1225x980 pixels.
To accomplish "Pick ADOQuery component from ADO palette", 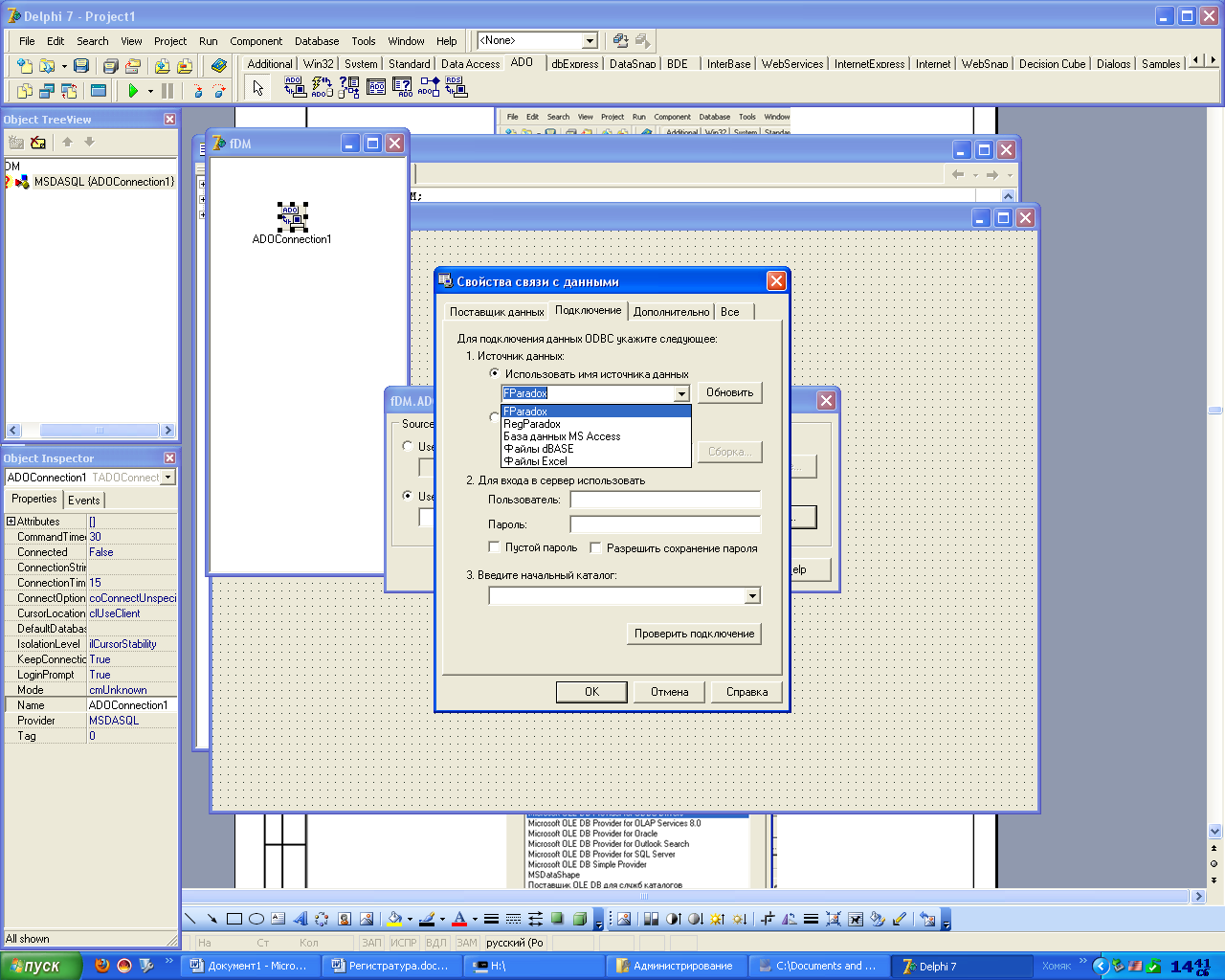I will pos(402,87).
